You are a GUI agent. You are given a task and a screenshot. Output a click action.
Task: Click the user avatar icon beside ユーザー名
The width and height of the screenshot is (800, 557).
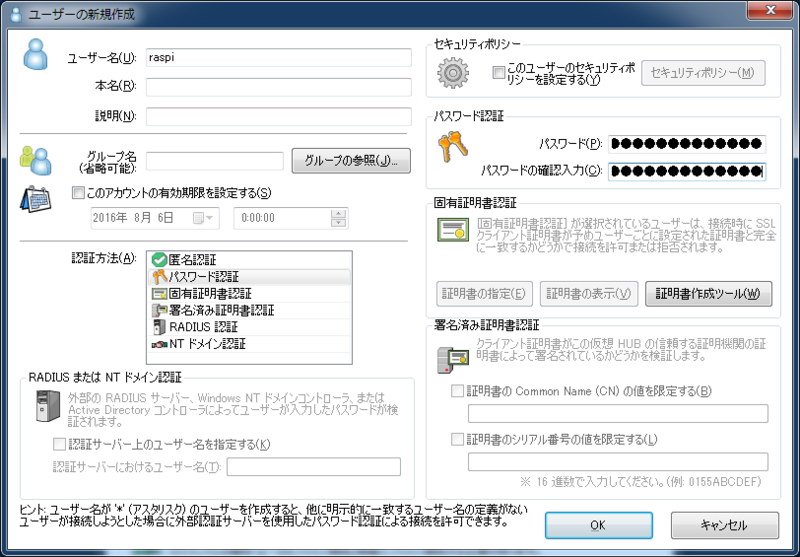(35, 55)
